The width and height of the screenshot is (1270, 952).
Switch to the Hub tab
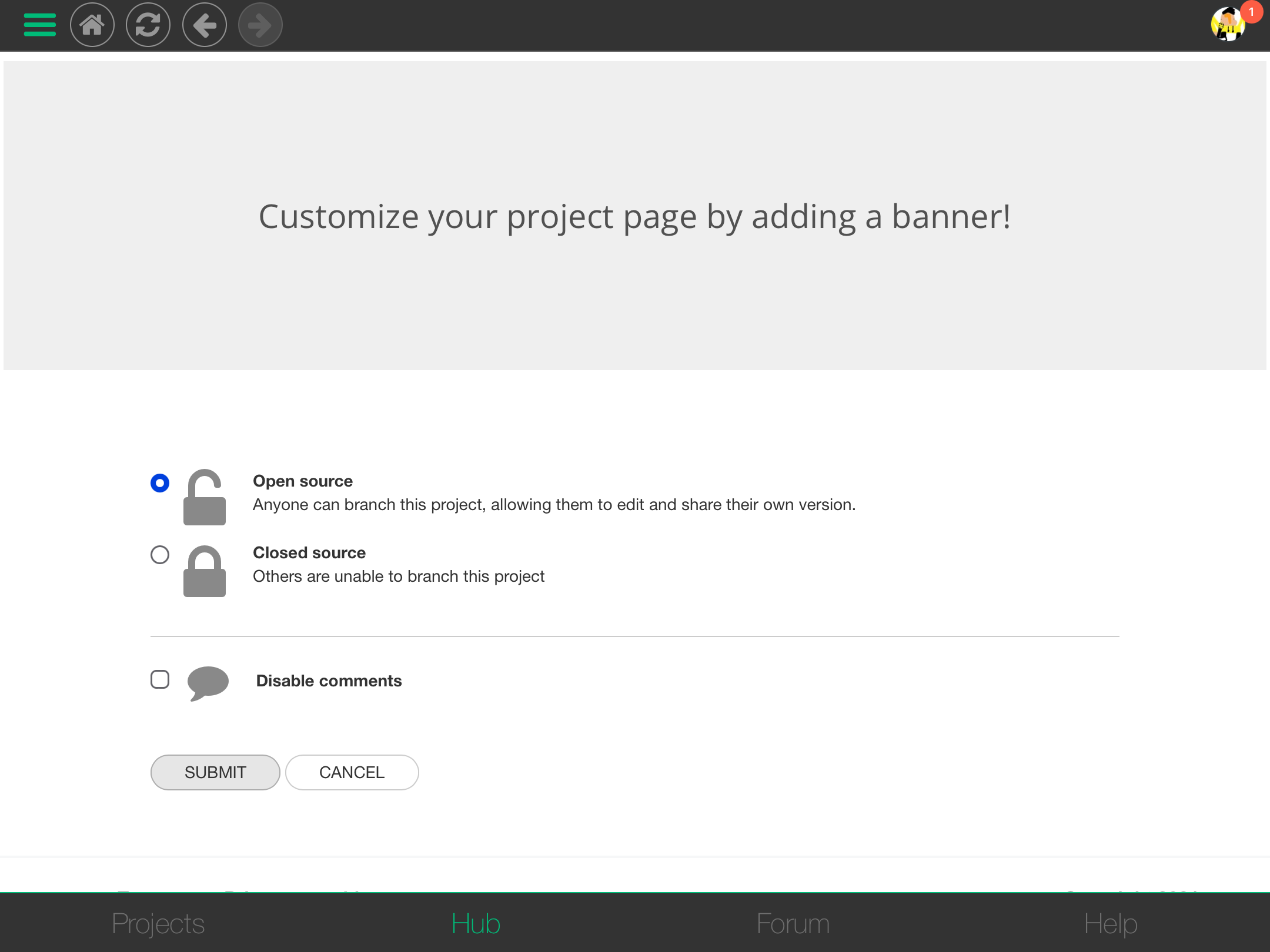point(476,924)
